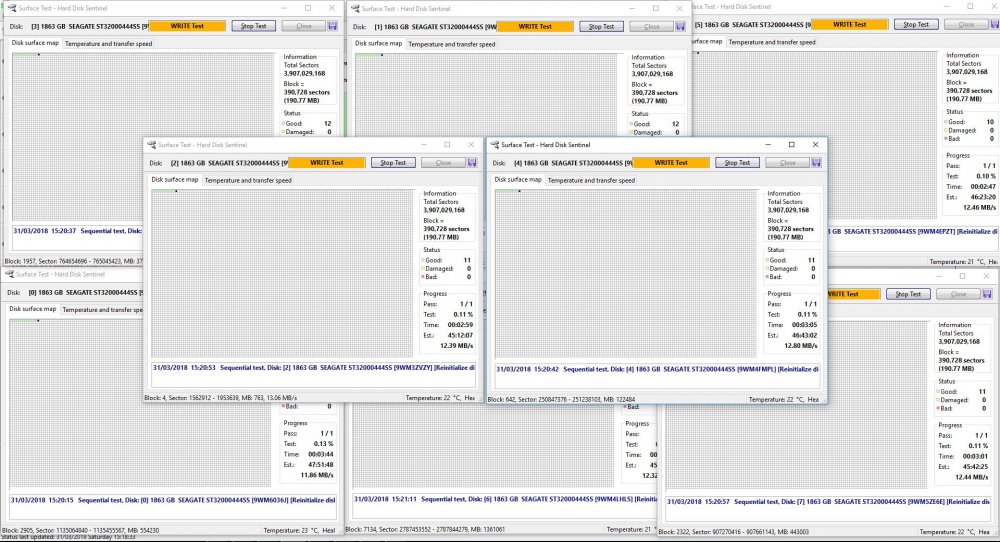Click Hard Disk Sentinel icon in Disk 1 title bar

(355, 9)
